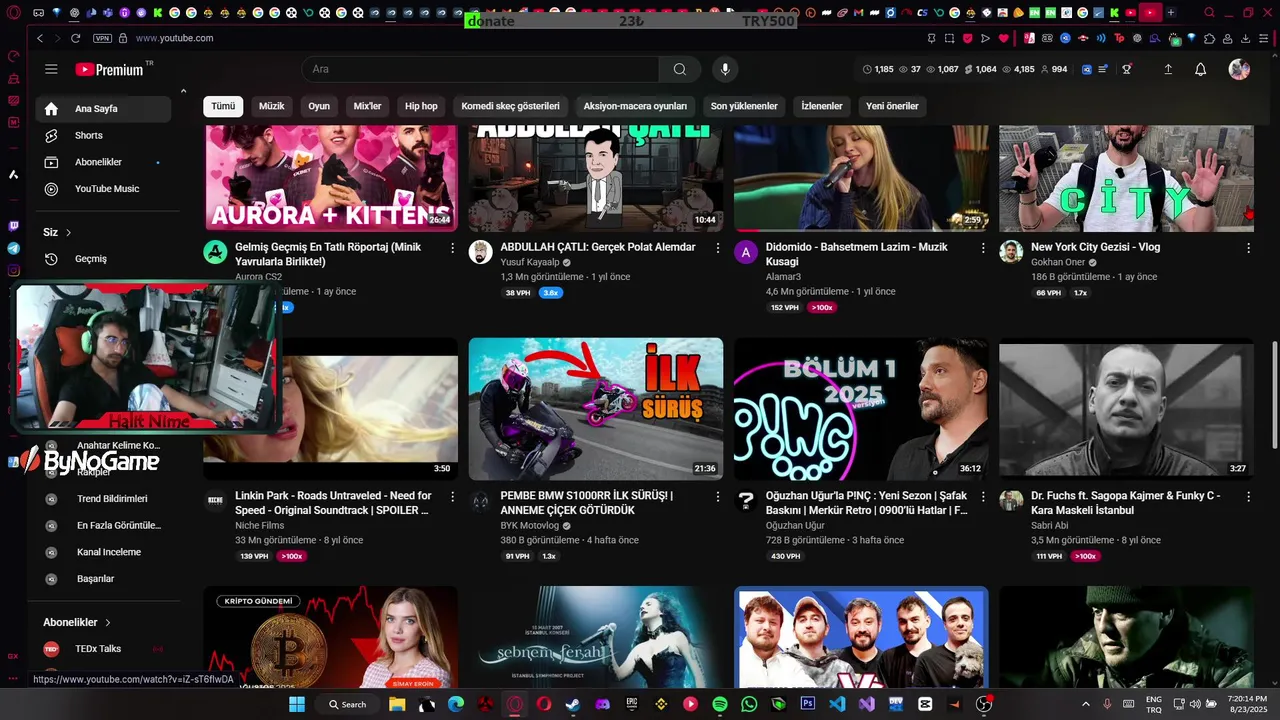This screenshot has width=1280, height=720.
Task: Click the VPN badge in address bar
Action: (x=102, y=38)
